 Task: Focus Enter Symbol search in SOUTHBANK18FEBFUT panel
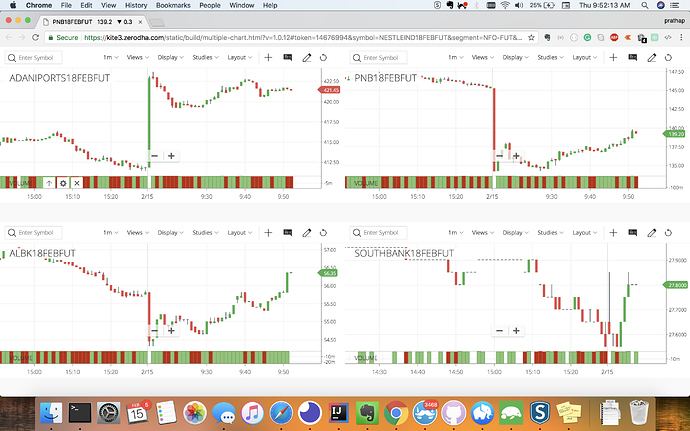[x=378, y=232]
